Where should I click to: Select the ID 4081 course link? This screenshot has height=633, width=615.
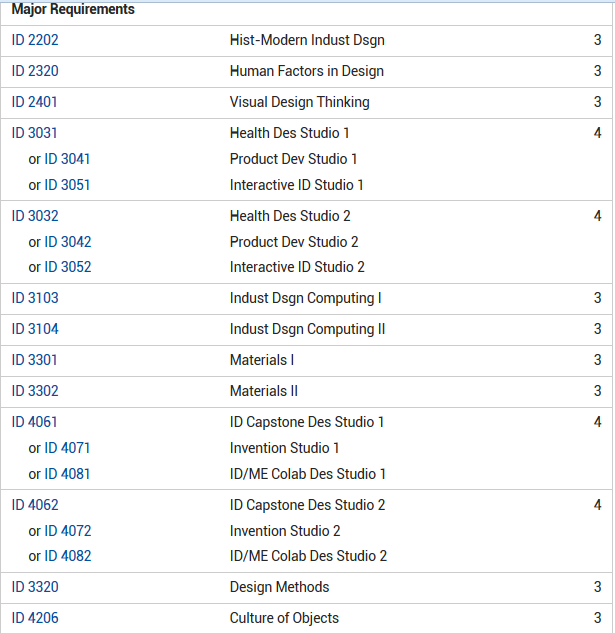[x=67, y=474]
